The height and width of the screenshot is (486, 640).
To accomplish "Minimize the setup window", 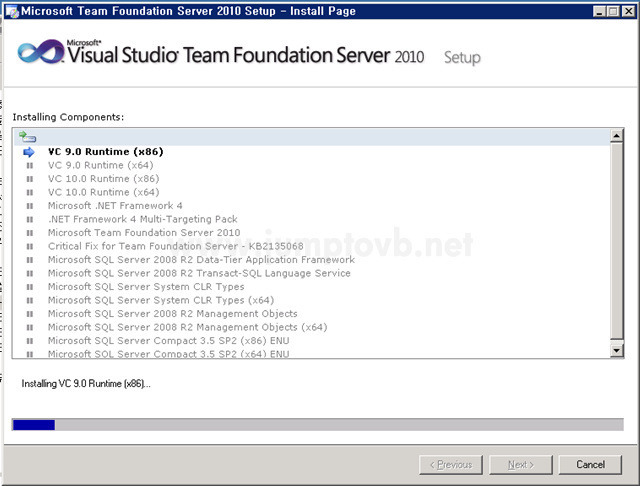I will pos(599,11).
